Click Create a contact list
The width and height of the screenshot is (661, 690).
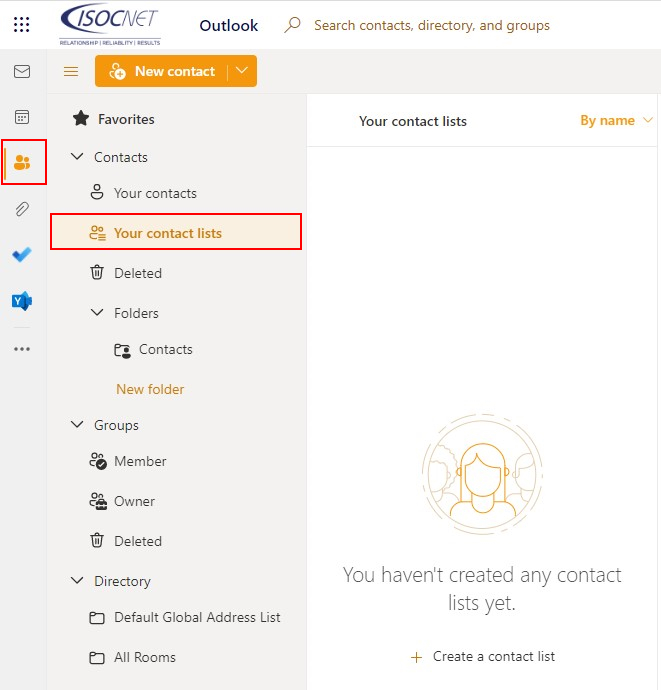483,657
